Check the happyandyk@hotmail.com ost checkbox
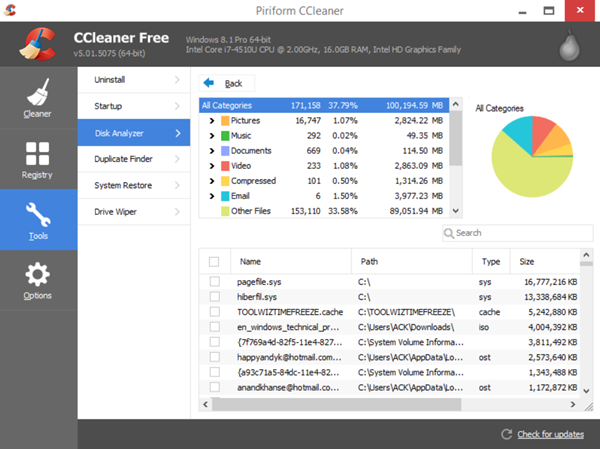600x449 pixels. (x=215, y=357)
